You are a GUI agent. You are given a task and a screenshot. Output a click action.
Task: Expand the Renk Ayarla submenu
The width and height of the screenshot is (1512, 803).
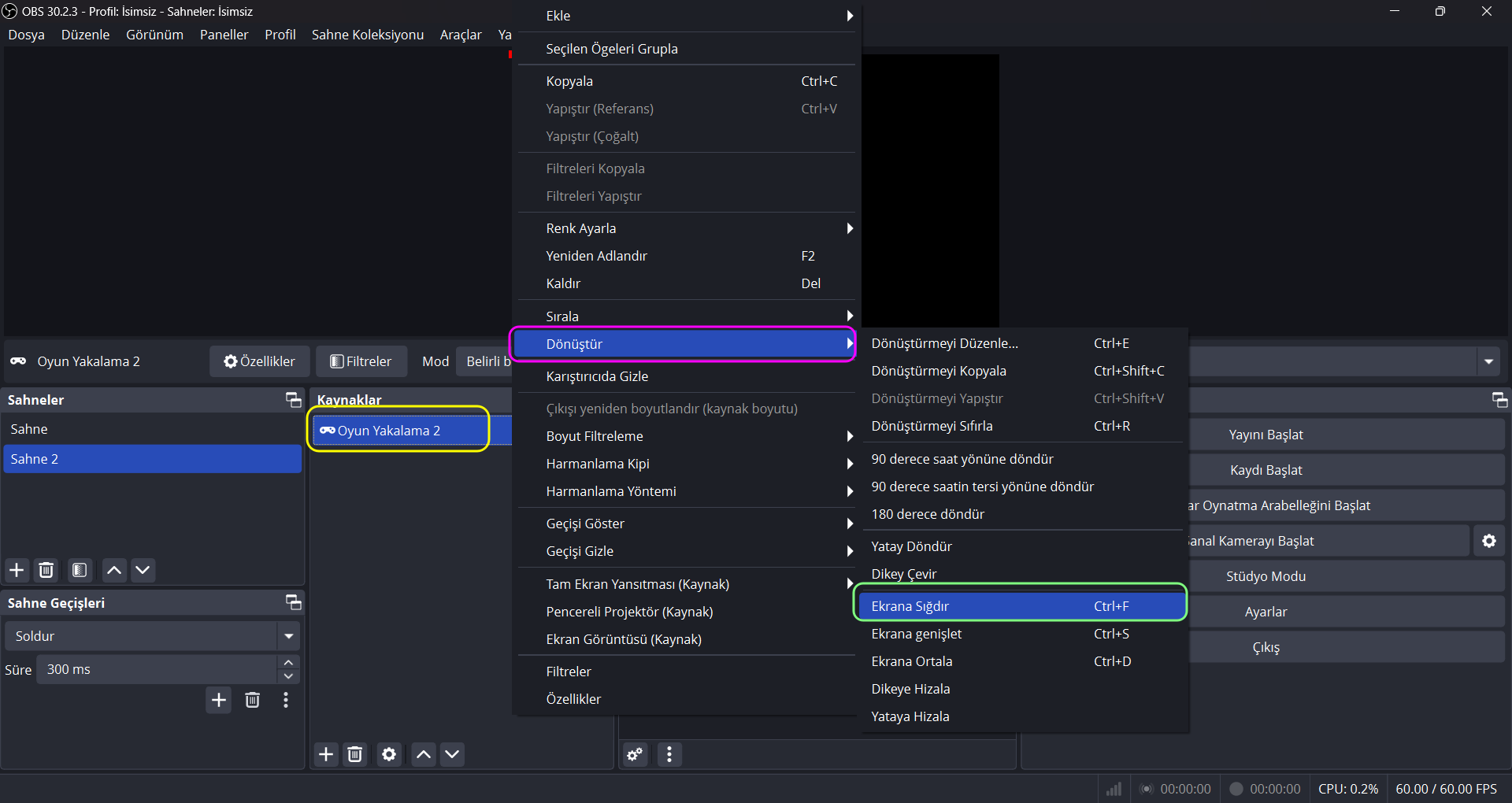tap(687, 228)
